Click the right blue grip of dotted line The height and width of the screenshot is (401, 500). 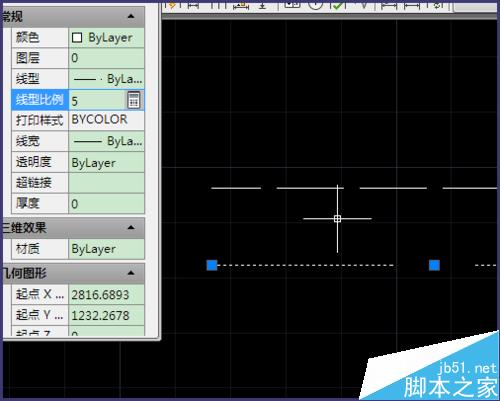click(434, 265)
